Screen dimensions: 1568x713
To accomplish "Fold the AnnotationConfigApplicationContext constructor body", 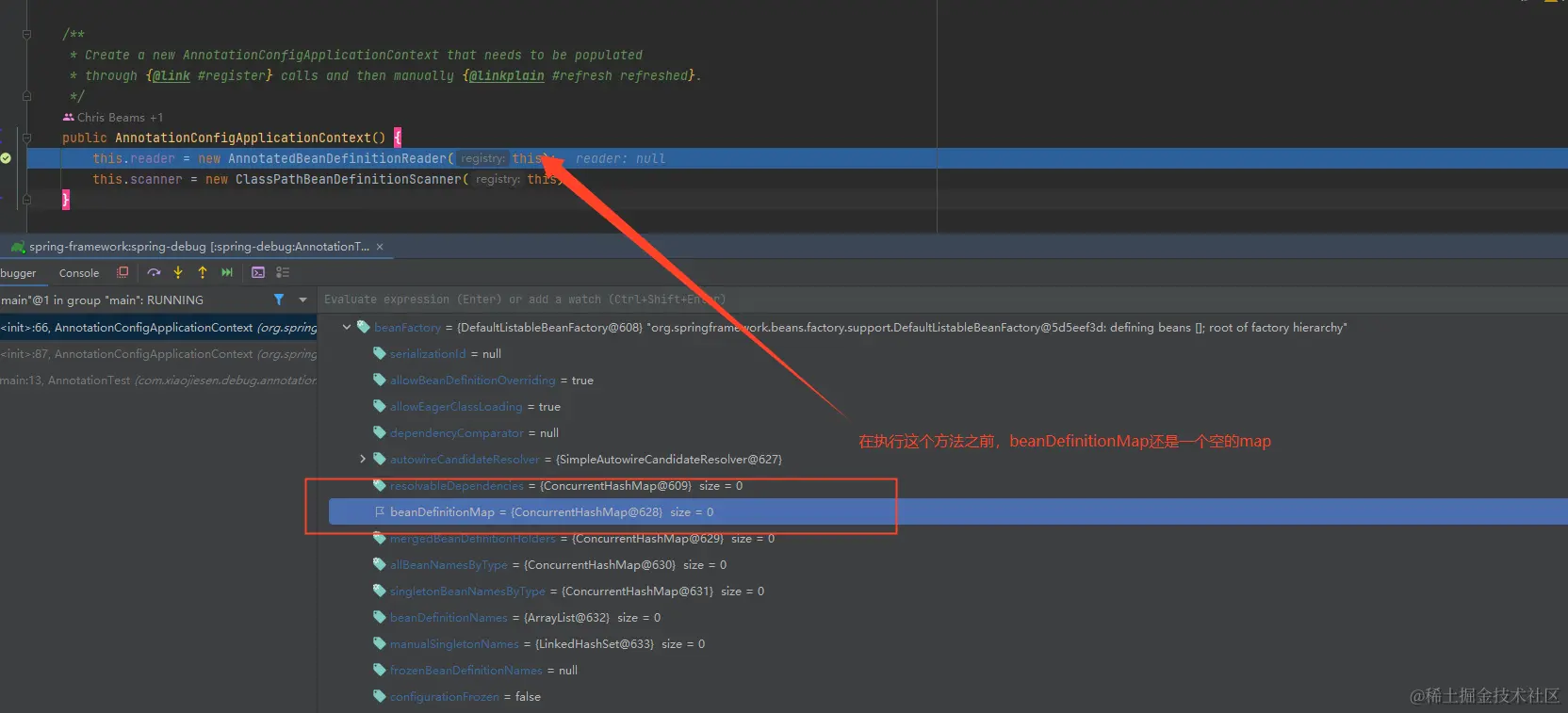I will (26, 138).
